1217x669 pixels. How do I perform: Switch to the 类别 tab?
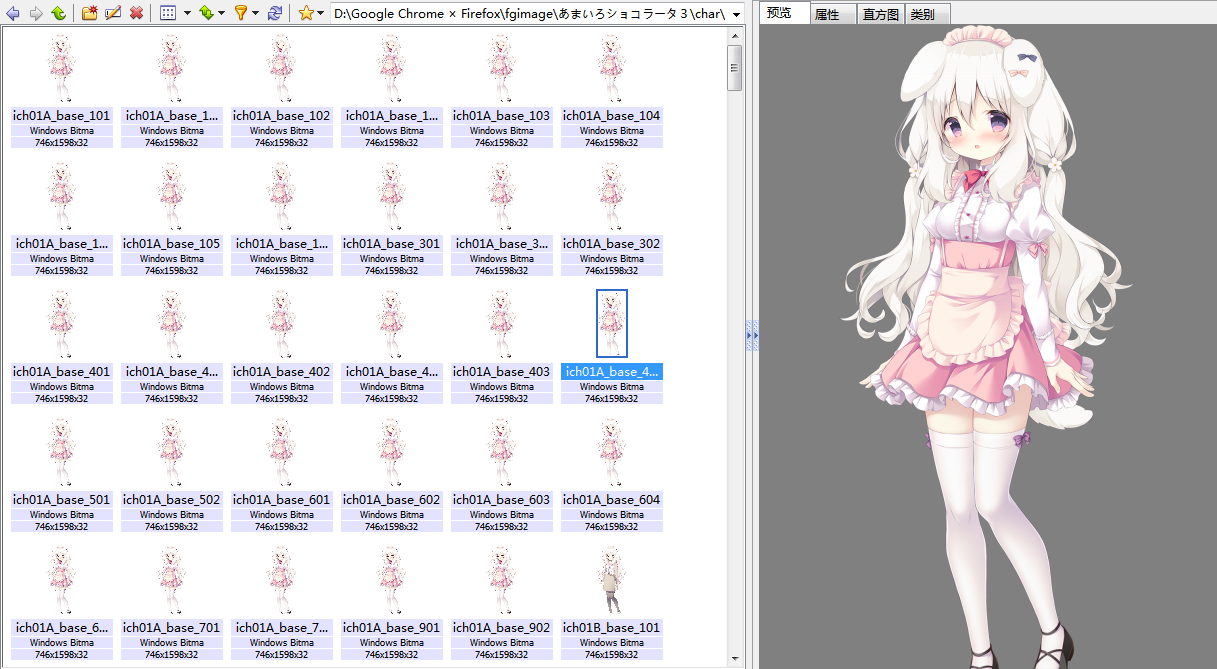tap(927, 14)
